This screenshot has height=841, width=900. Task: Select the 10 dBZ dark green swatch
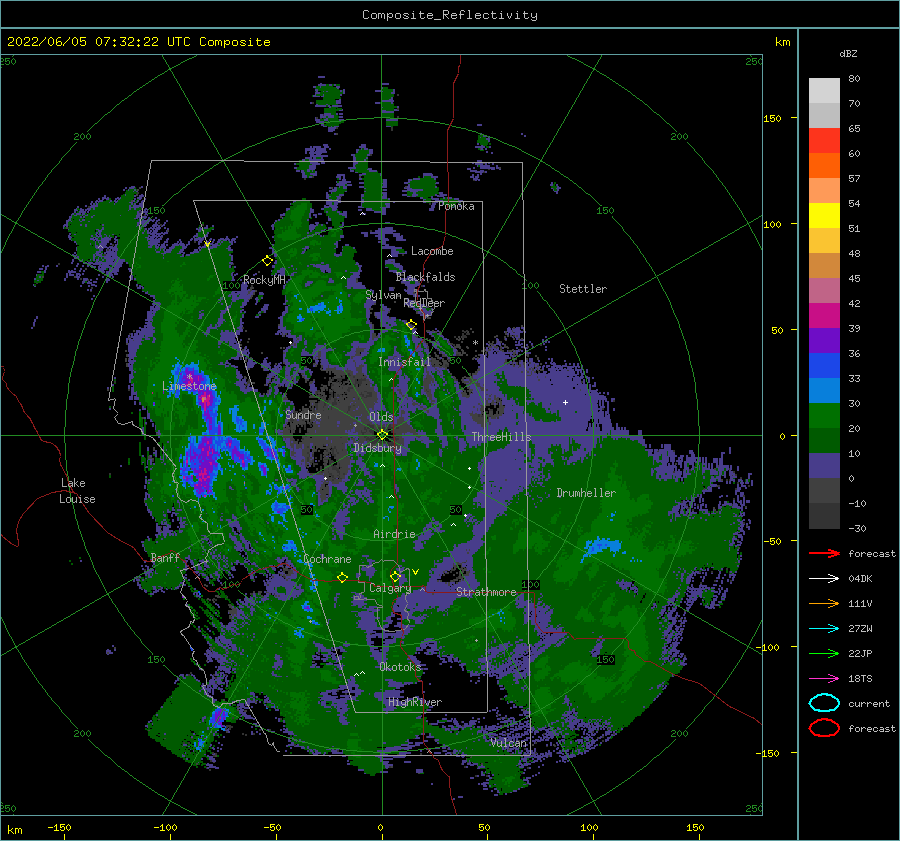tap(824, 440)
